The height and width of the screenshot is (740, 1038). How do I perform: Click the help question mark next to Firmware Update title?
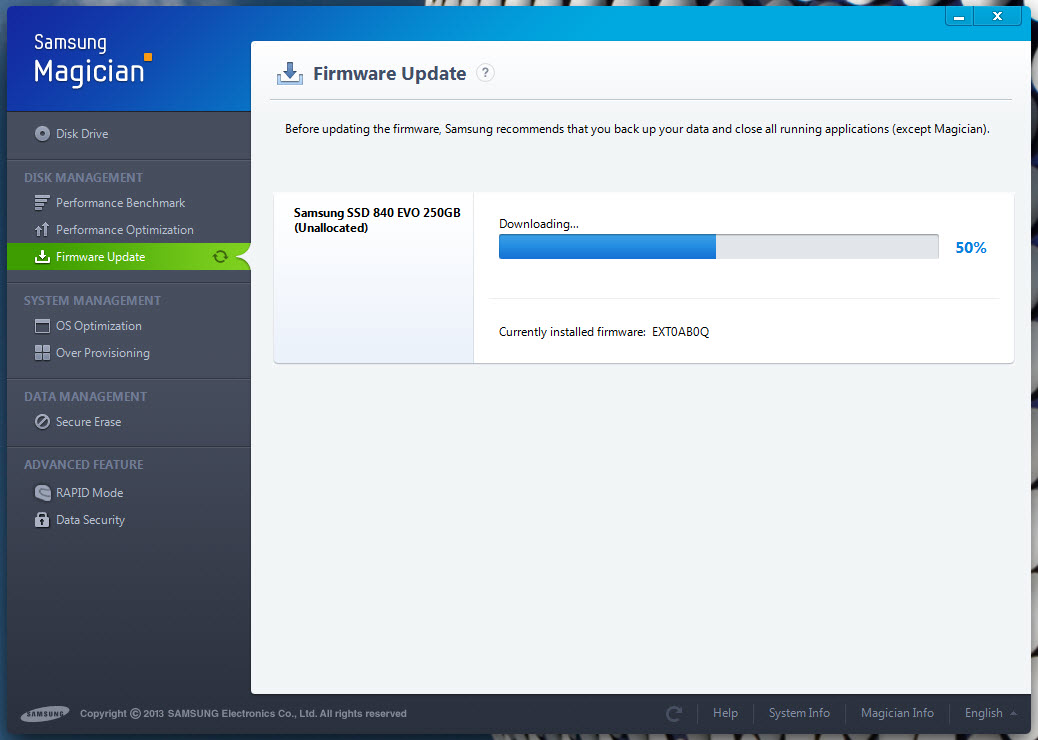[x=485, y=72]
